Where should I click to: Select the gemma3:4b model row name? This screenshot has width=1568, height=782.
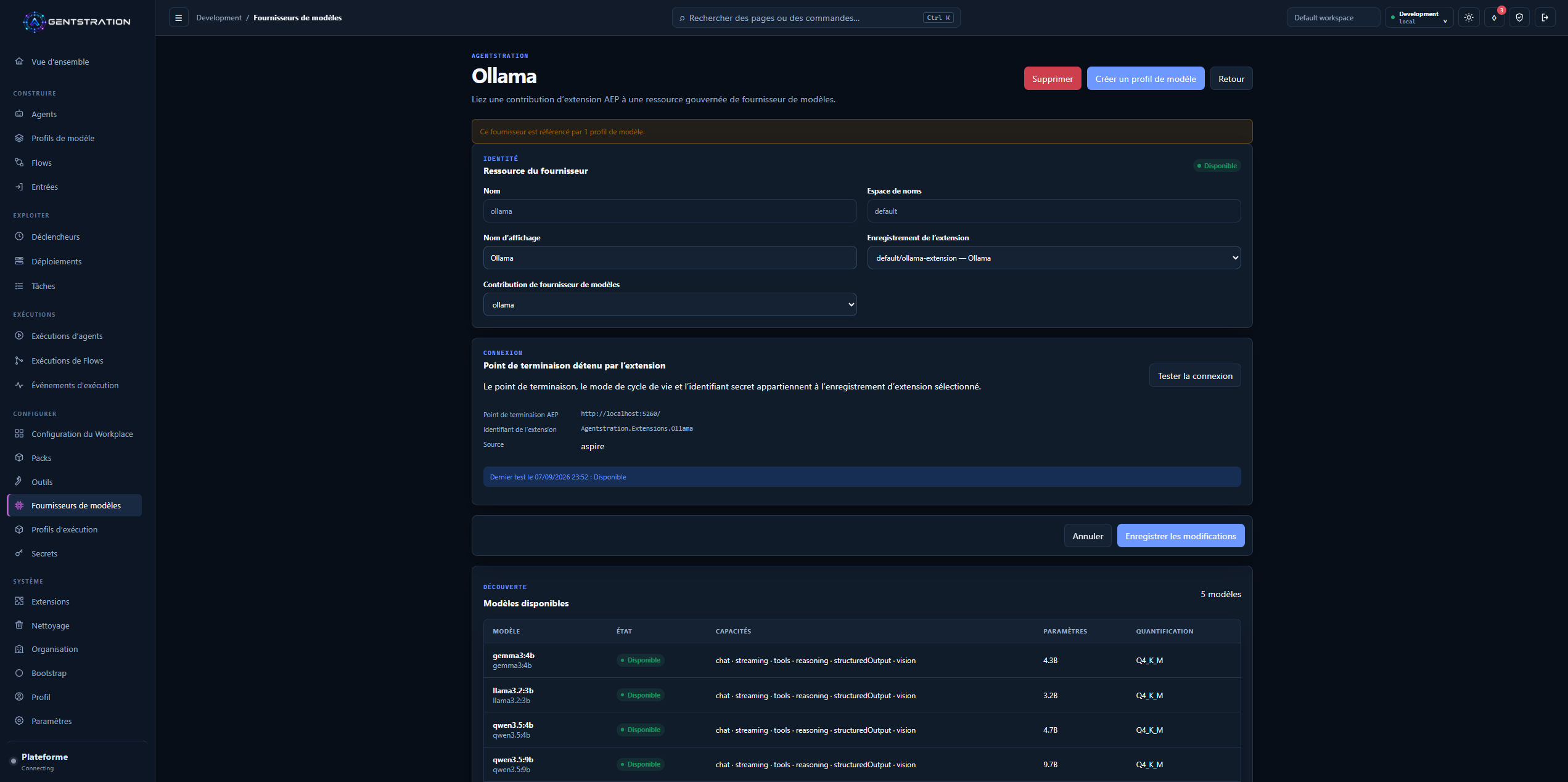coord(514,656)
